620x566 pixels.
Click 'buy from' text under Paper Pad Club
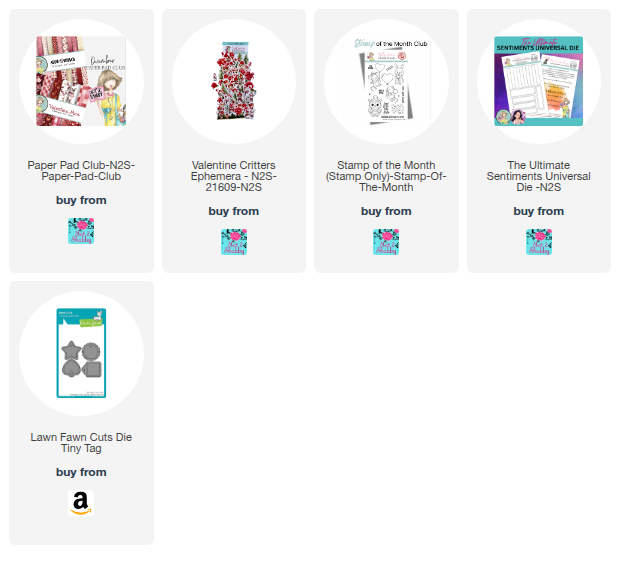point(81,200)
